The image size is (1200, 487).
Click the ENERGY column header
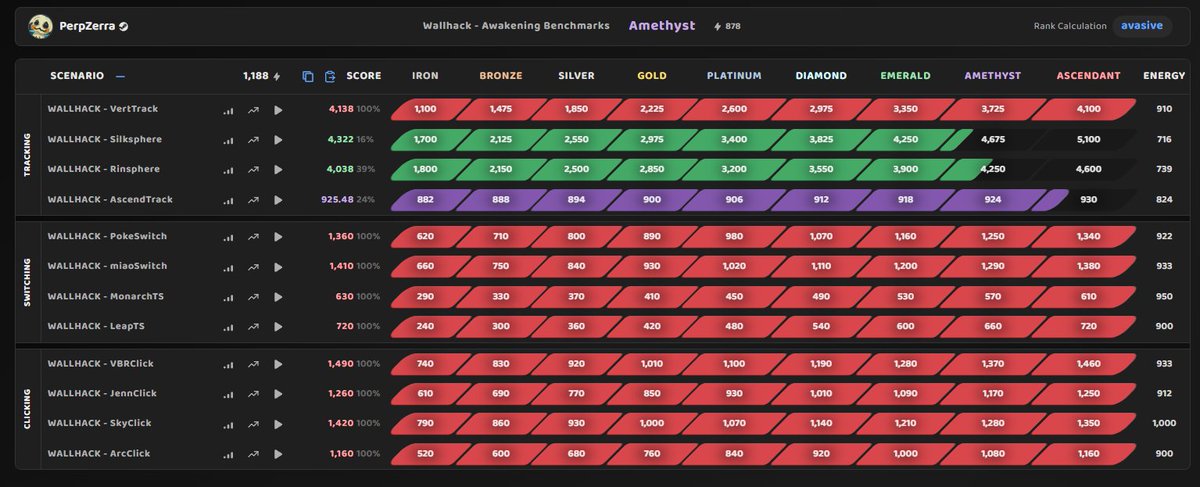click(x=1164, y=76)
